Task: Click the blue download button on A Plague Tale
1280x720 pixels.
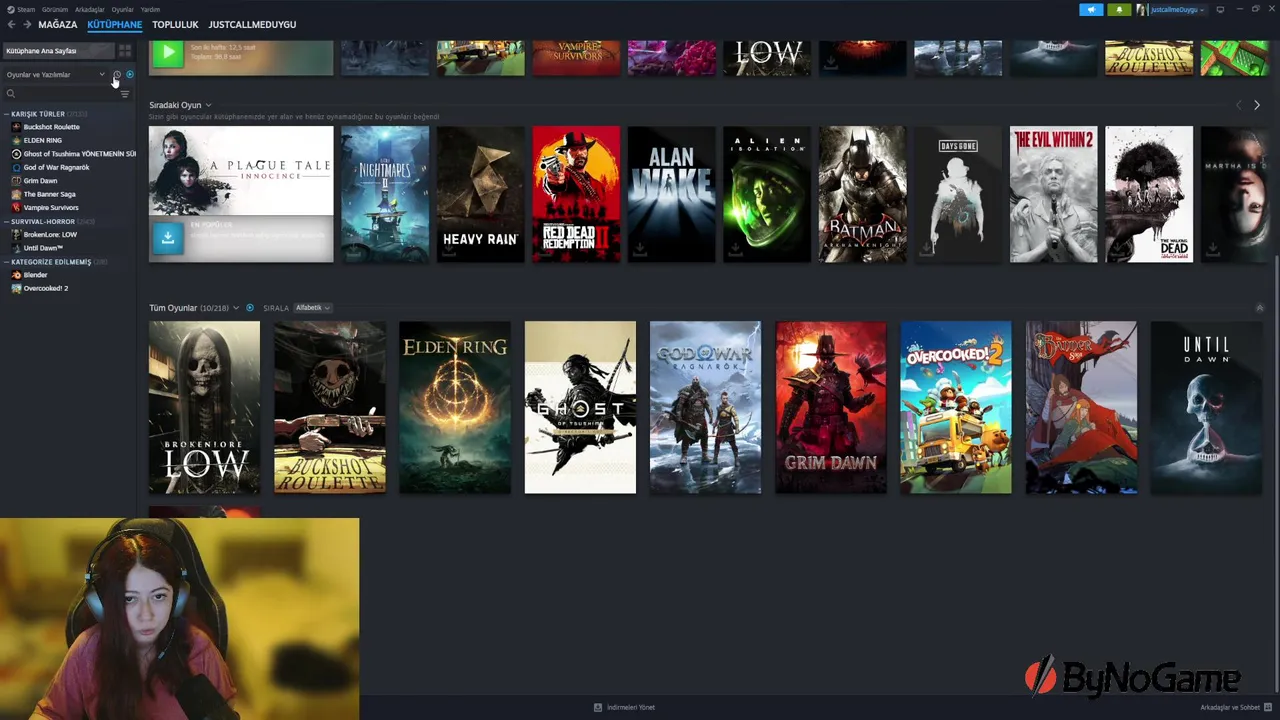Action: (x=168, y=238)
